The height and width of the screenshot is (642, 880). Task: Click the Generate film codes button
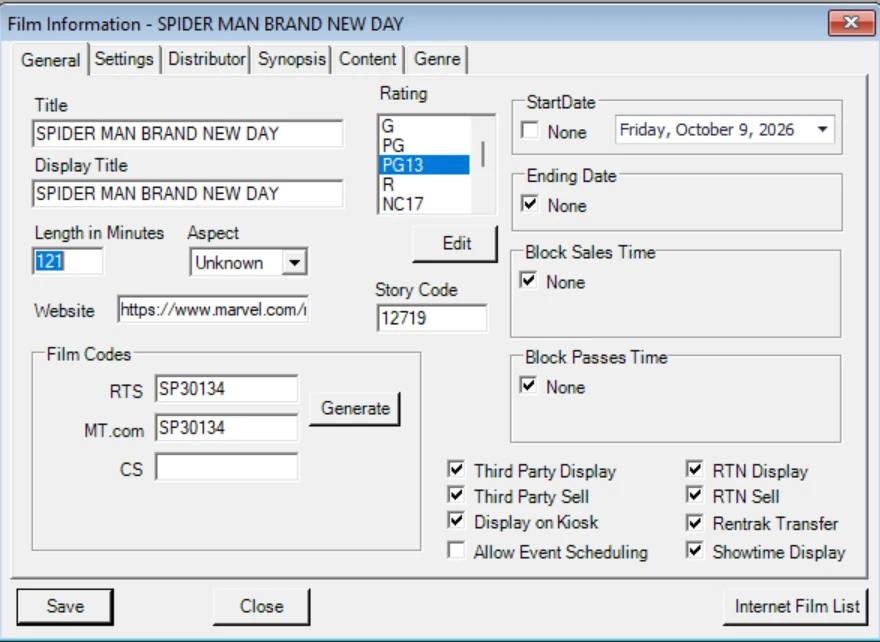355,409
